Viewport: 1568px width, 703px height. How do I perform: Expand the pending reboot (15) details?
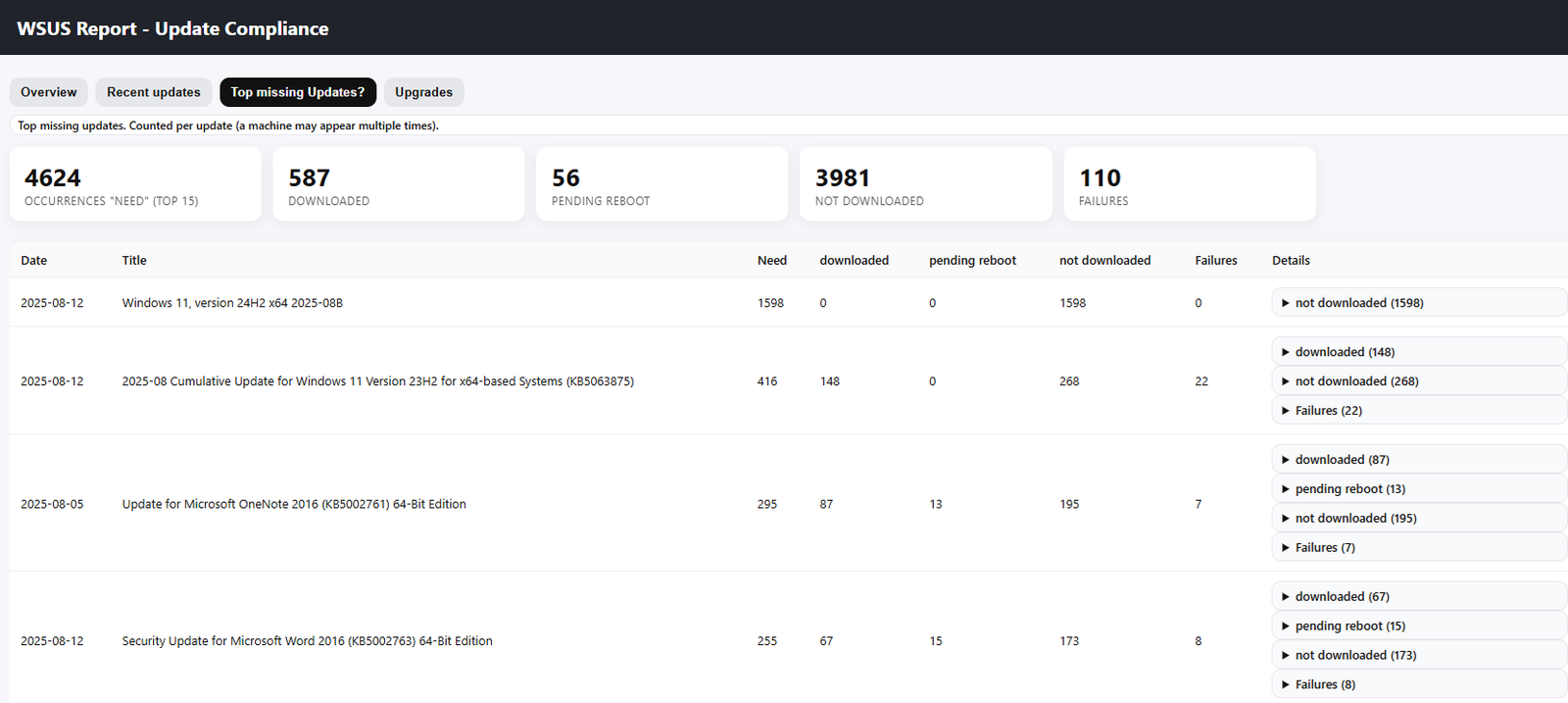[x=1349, y=627]
